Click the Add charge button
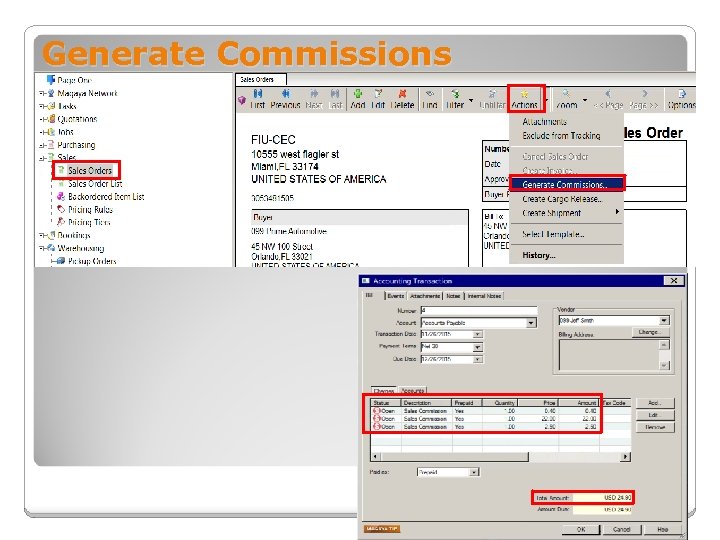720x540 pixels. click(x=655, y=403)
